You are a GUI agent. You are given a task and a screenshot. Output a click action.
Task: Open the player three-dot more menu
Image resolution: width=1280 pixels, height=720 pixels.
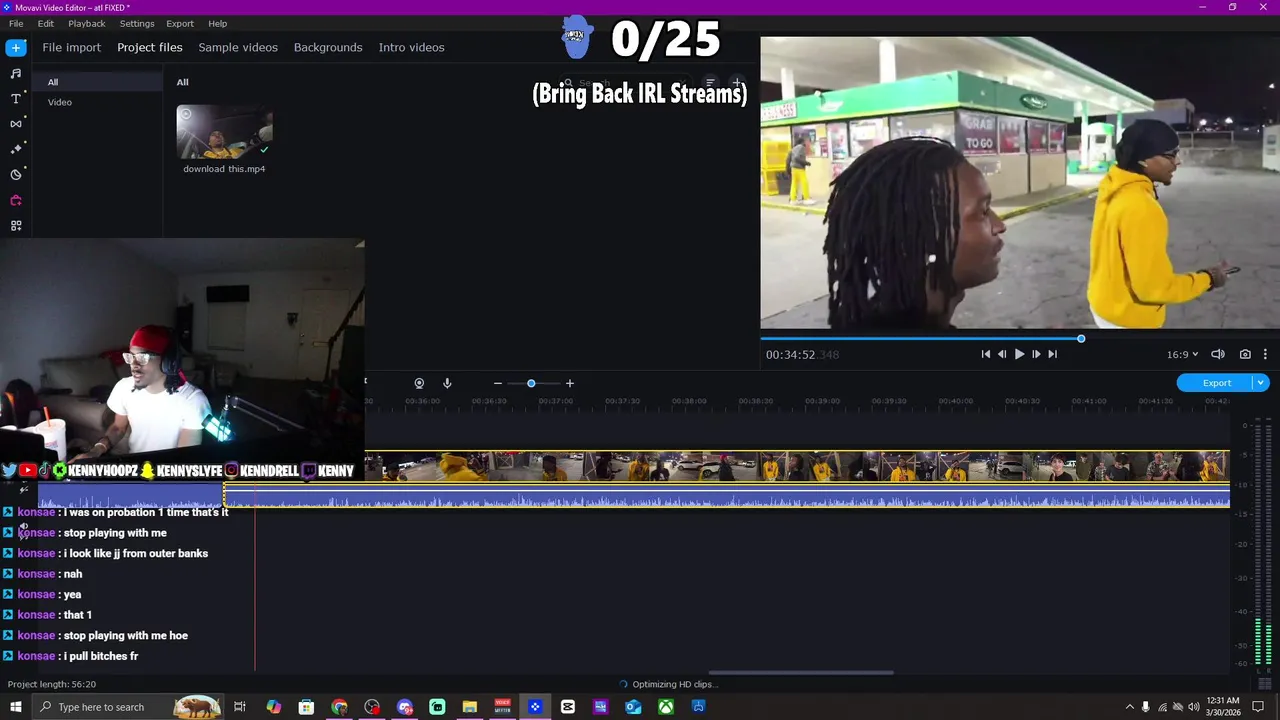coord(1265,354)
